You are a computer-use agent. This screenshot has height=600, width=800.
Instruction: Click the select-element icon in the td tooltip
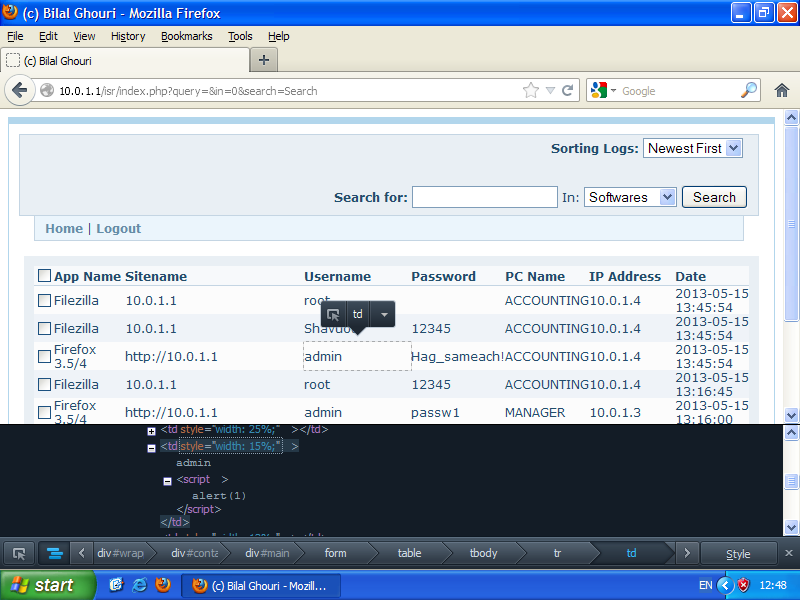(x=333, y=314)
